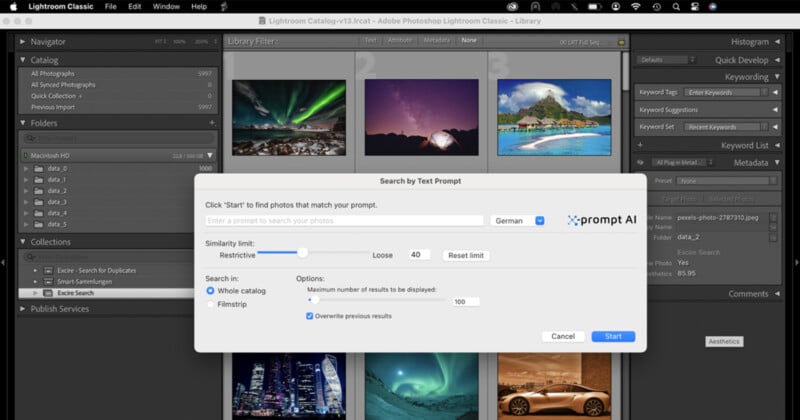
Task: Click the left panel hide arrow
Action: 3,262
